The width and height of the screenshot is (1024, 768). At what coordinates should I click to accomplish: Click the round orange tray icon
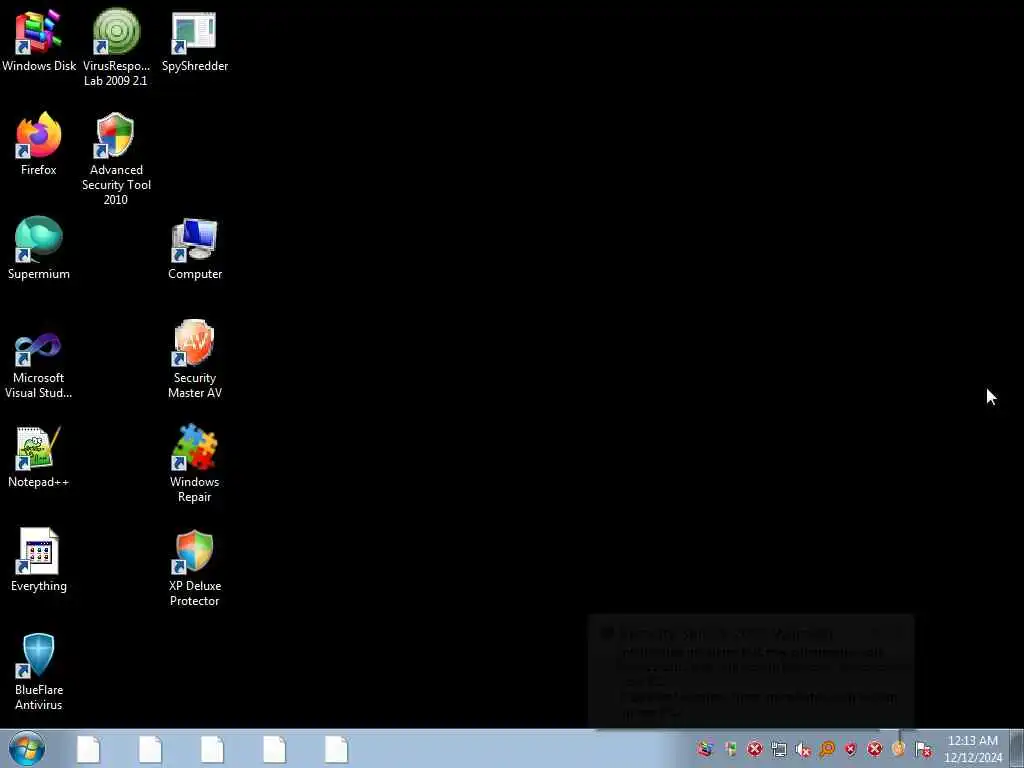coord(899,749)
